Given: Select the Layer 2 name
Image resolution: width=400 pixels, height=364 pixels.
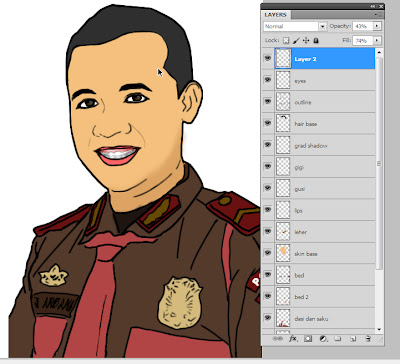Looking at the screenshot, I should 305,59.
